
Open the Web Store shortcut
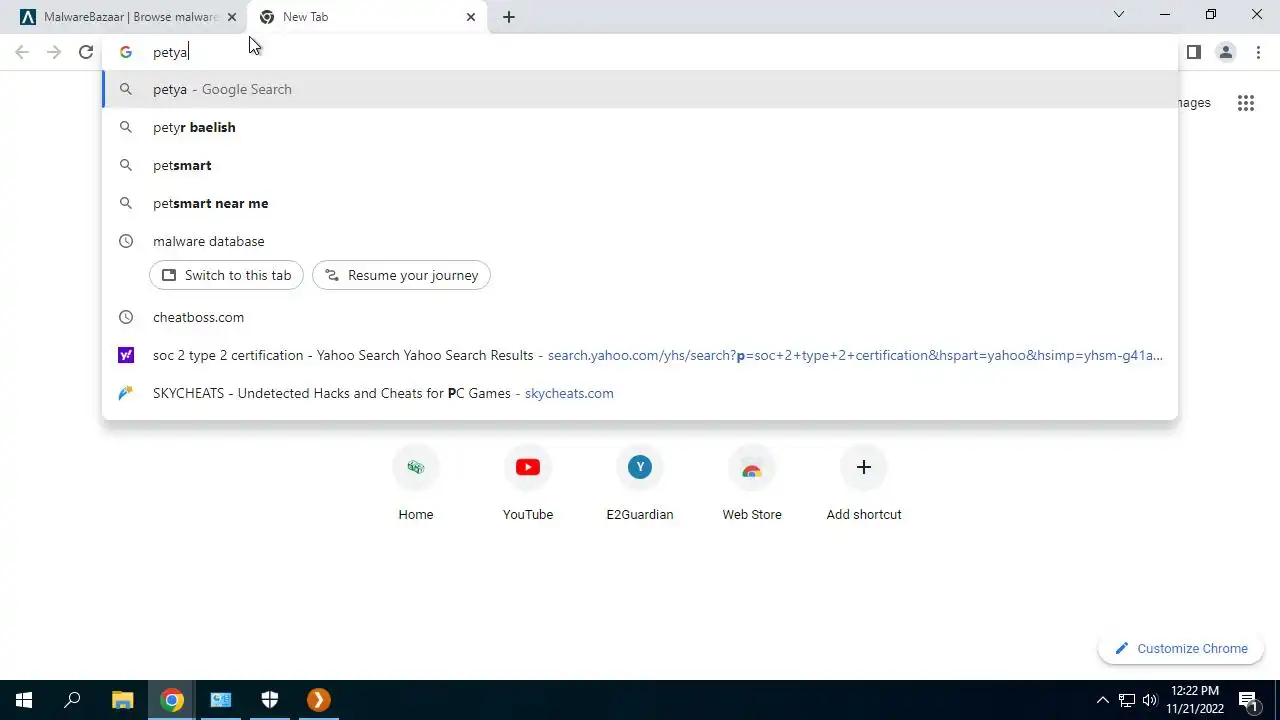(x=752, y=484)
